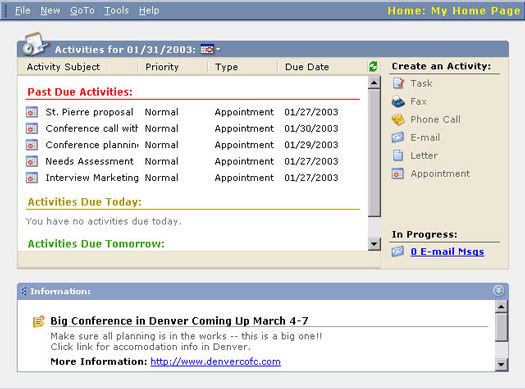Click appointment icon for Conference call row
This screenshot has height=389, width=525.
tap(32, 128)
